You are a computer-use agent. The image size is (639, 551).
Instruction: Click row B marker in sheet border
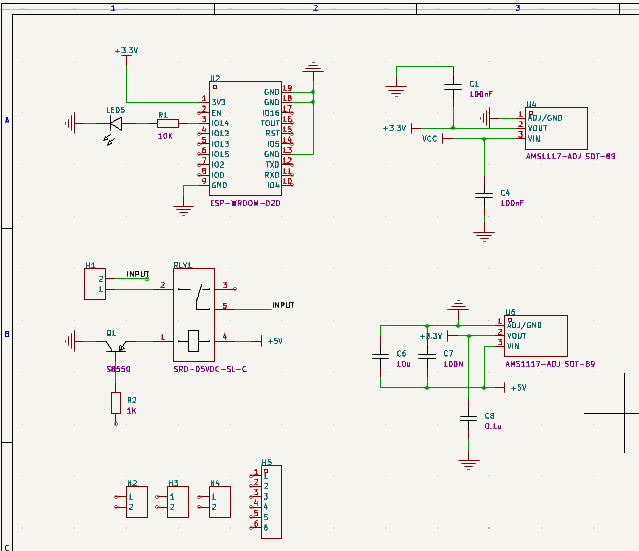coord(7,334)
